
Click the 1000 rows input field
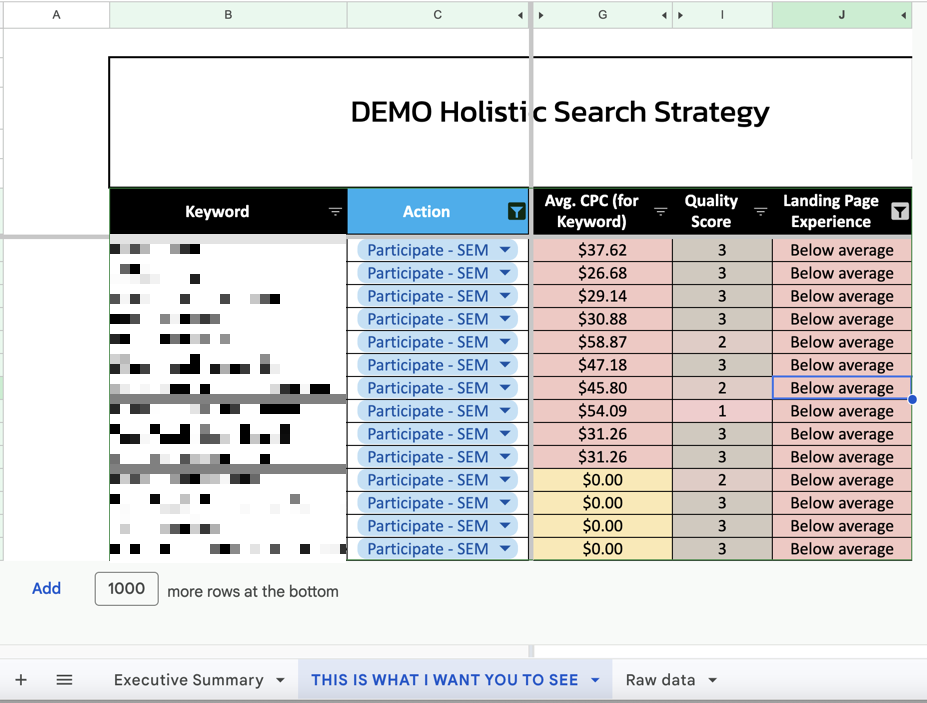point(126,589)
